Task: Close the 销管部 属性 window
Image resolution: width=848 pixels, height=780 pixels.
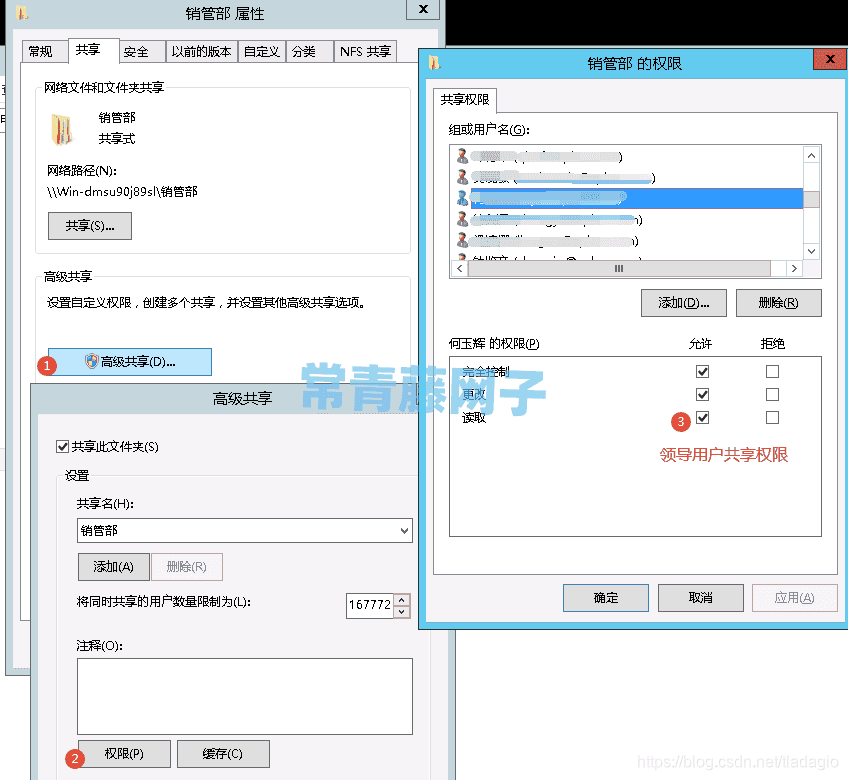Action: click(423, 9)
